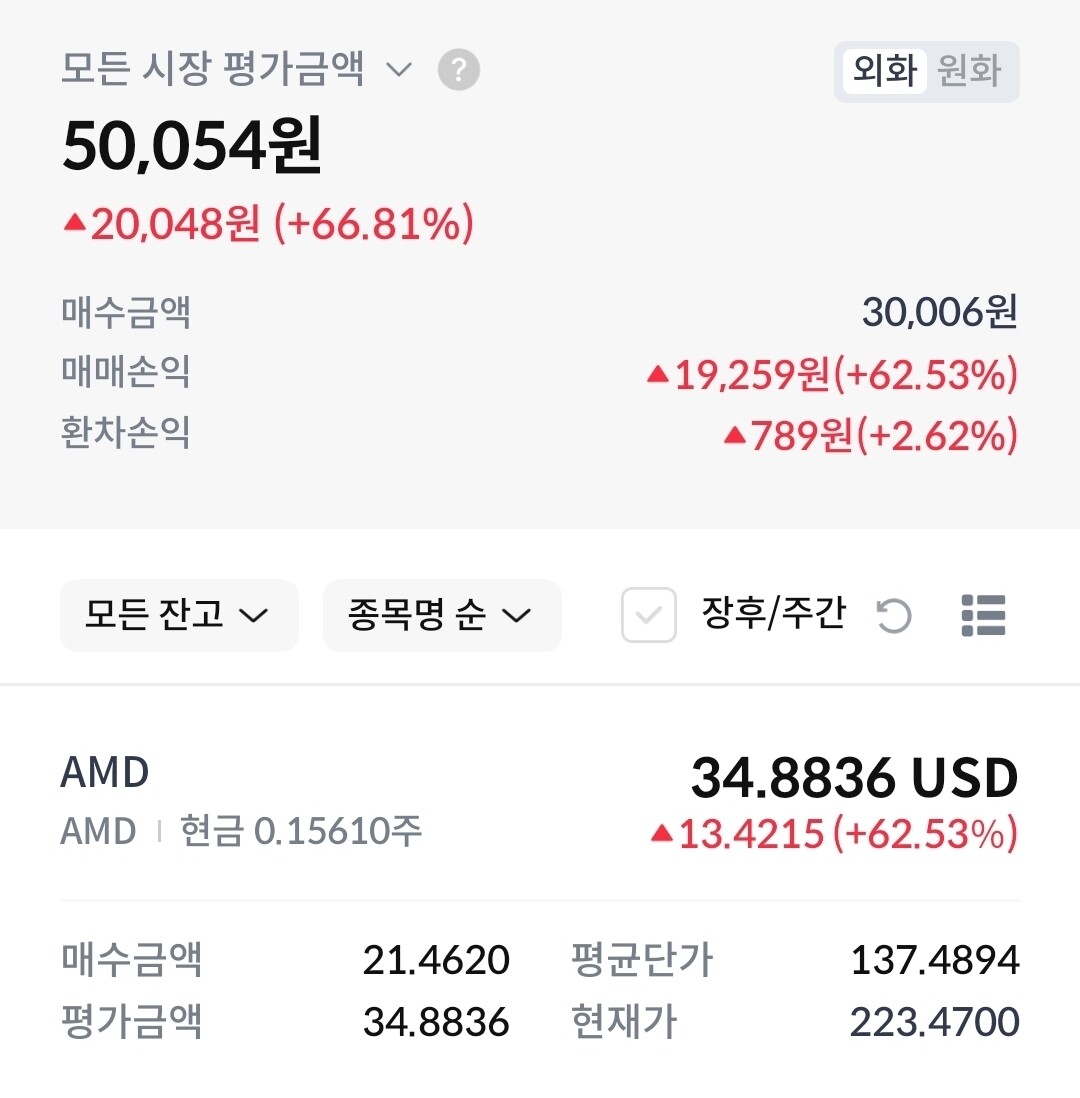1080x1098 pixels.
Task: Click the 모든 시장 평가금액 title
Action: pos(212,70)
